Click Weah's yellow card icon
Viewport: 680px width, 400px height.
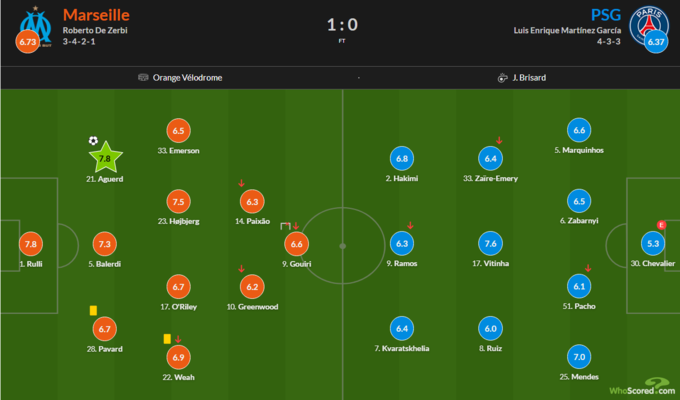coord(167,339)
